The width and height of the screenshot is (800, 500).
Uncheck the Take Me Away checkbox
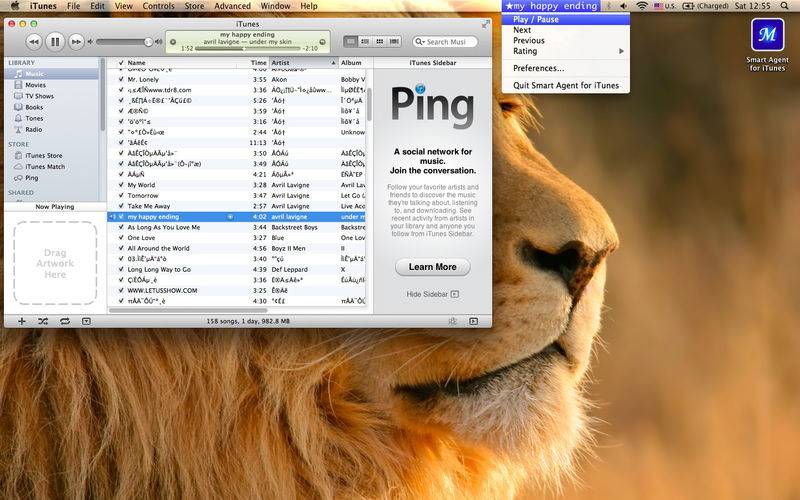click(121, 206)
